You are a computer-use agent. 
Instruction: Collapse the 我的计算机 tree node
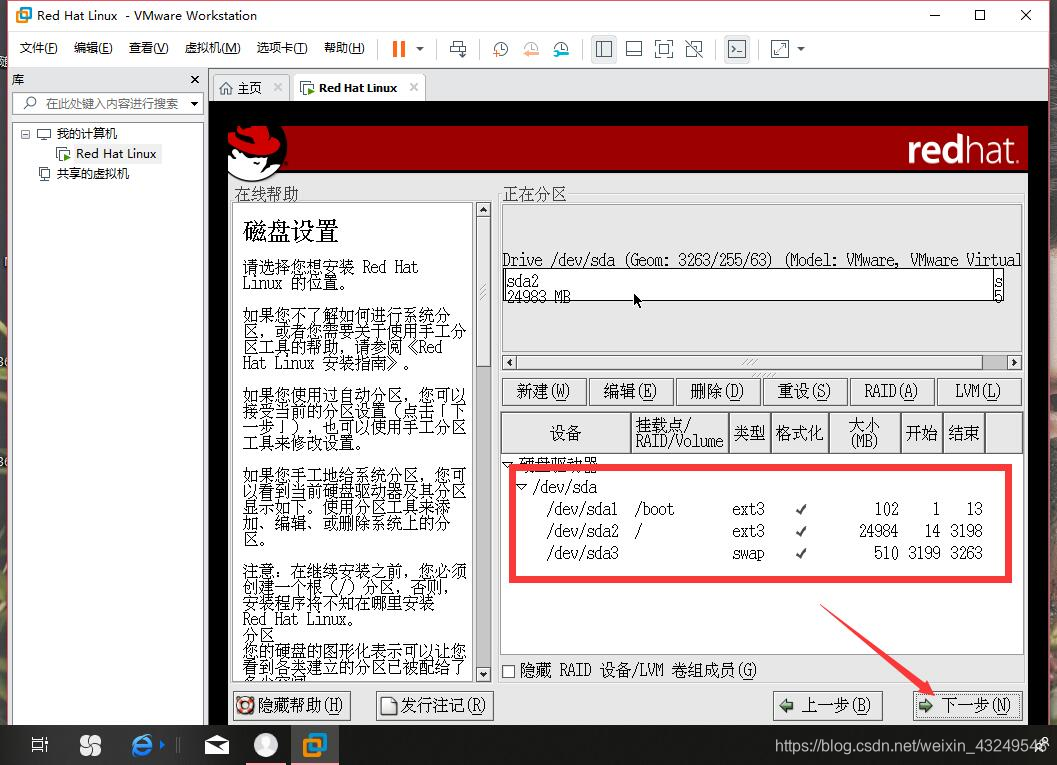click(x=26, y=134)
